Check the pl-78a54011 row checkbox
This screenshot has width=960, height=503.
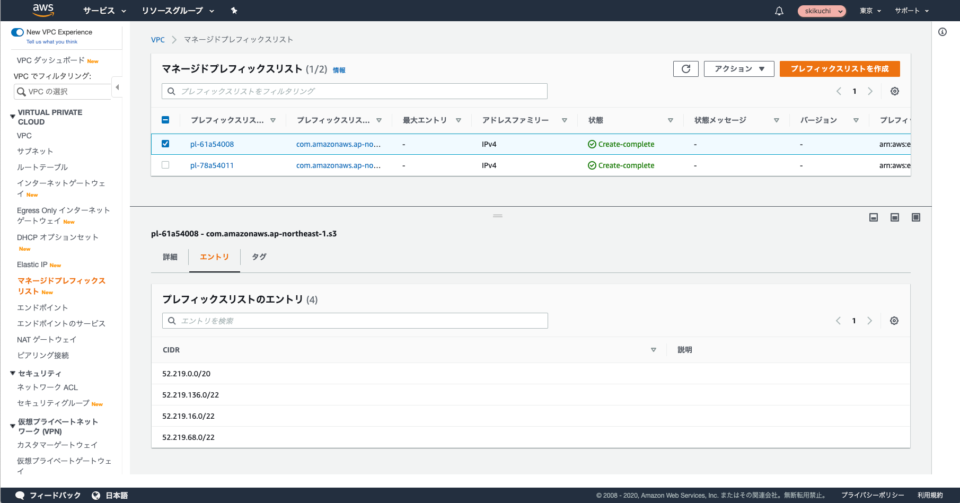tap(165, 165)
